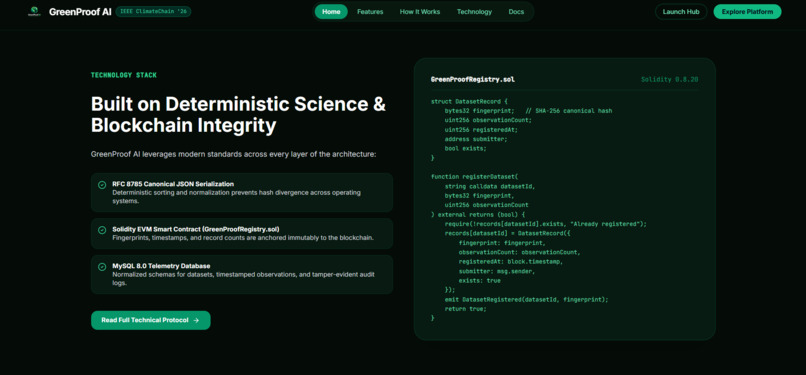Viewport: 806px width, 375px height.
Task: Click the 'Already registered' require code line
Action: coord(545,224)
